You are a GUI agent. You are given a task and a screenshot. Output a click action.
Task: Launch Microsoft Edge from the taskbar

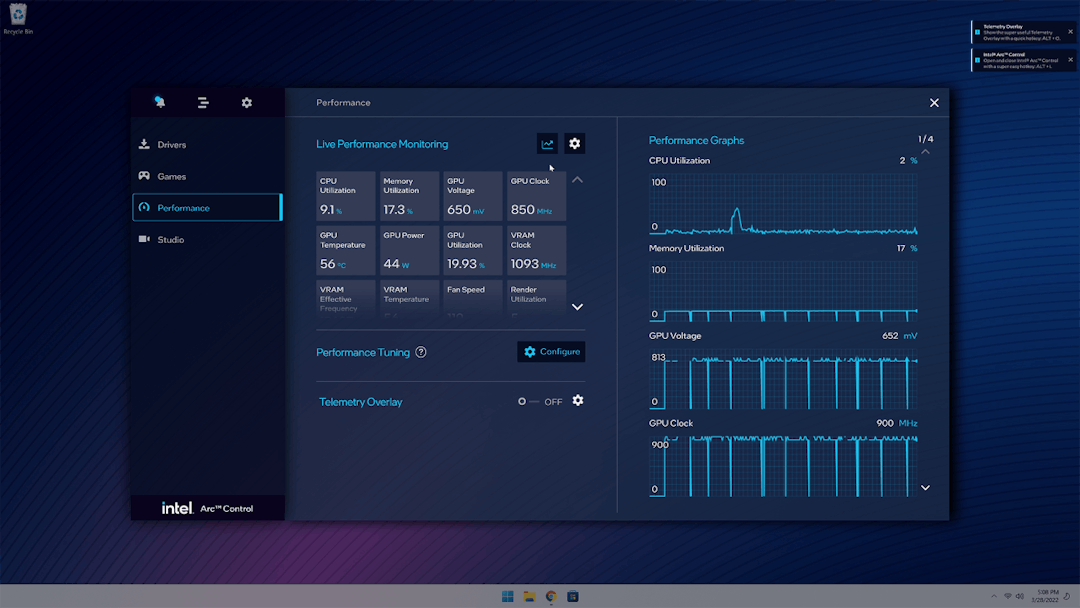(x=550, y=596)
